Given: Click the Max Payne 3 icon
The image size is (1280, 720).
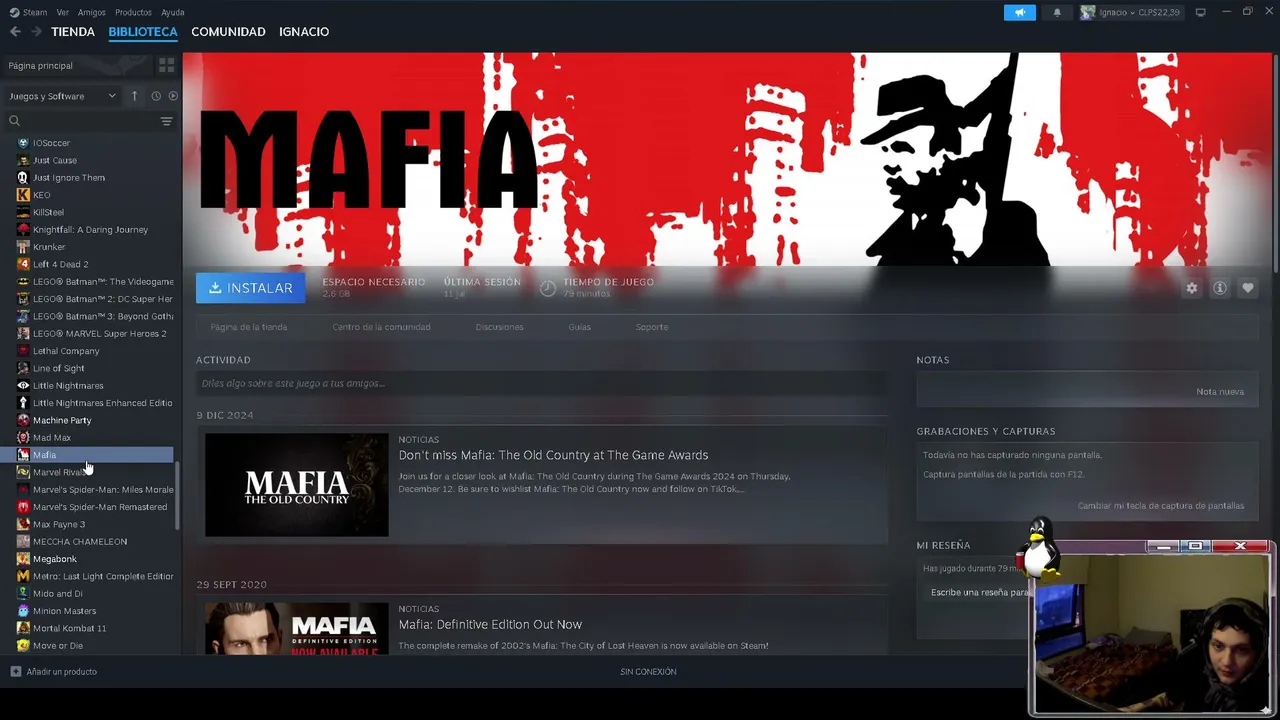Looking at the screenshot, I should pyautogui.click(x=23, y=524).
